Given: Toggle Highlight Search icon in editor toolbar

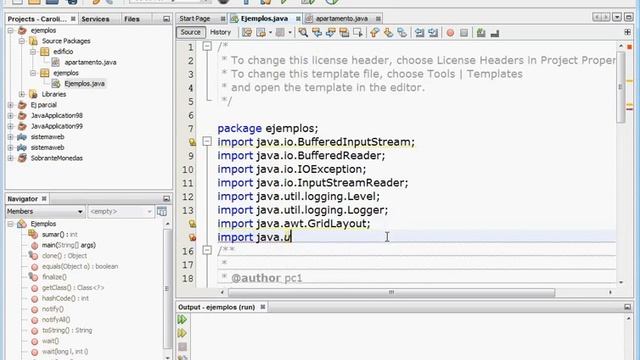Looking at the screenshot, I should 344,33.
